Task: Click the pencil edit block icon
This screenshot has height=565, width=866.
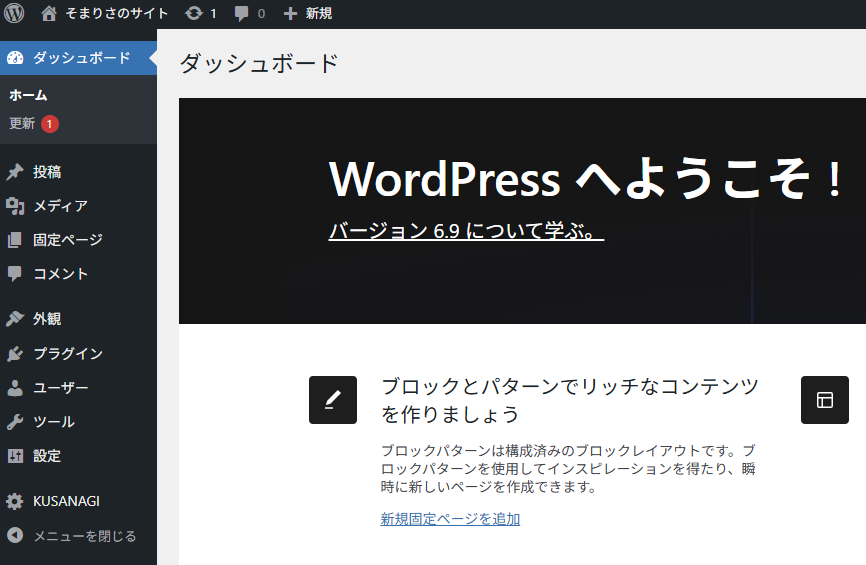Action: 333,400
